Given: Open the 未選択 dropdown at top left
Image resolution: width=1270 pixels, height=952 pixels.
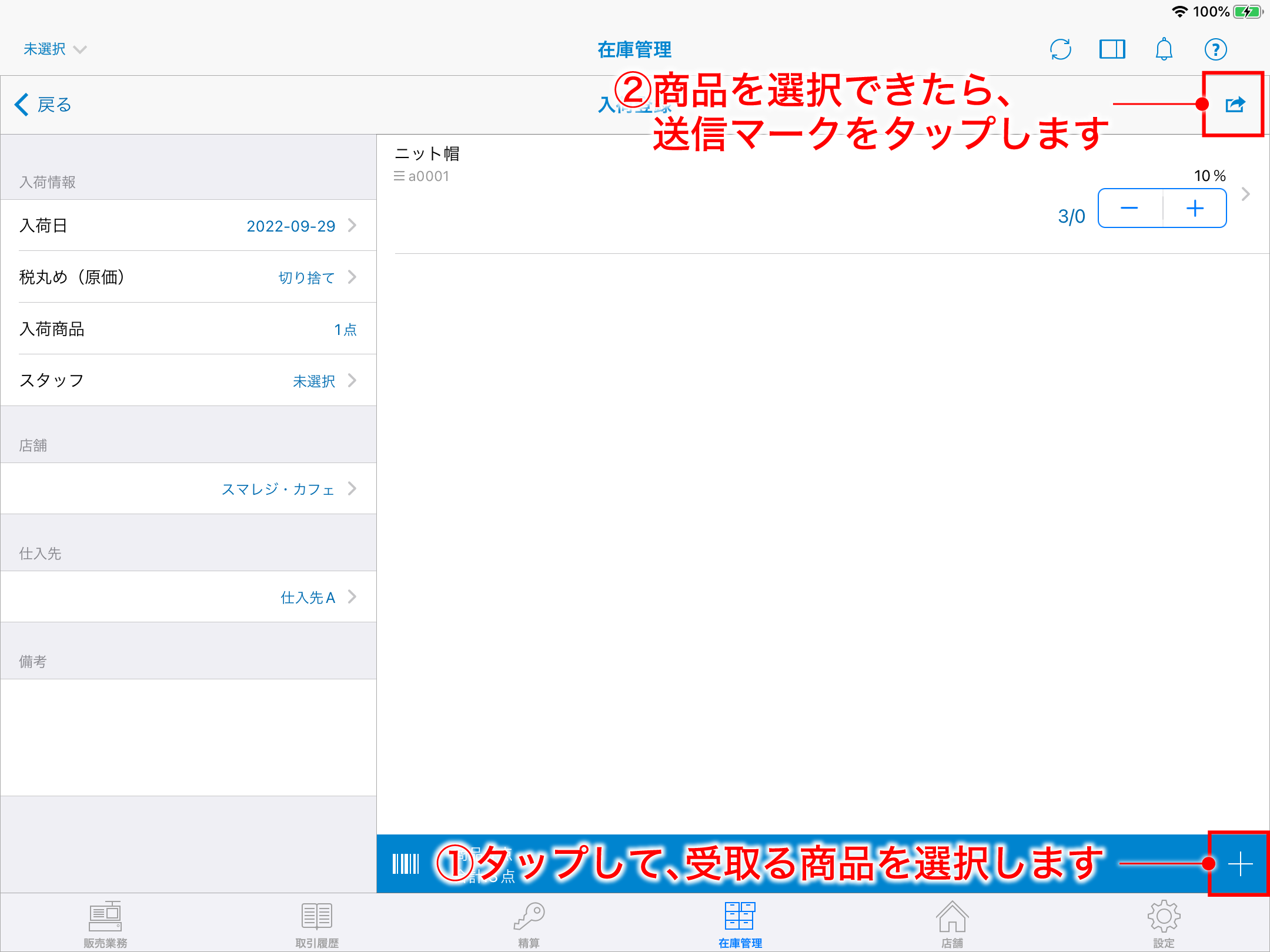Looking at the screenshot, I should point(54,49).
